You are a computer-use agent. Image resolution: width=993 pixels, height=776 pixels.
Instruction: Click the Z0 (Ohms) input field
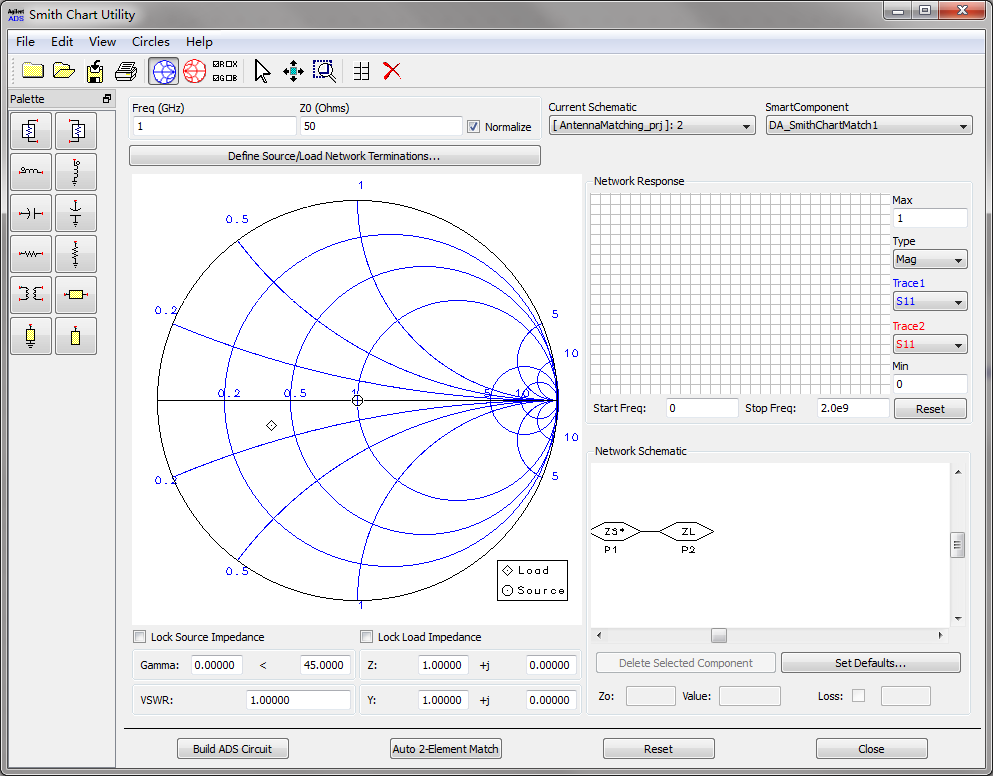click(x=381, y=126)
